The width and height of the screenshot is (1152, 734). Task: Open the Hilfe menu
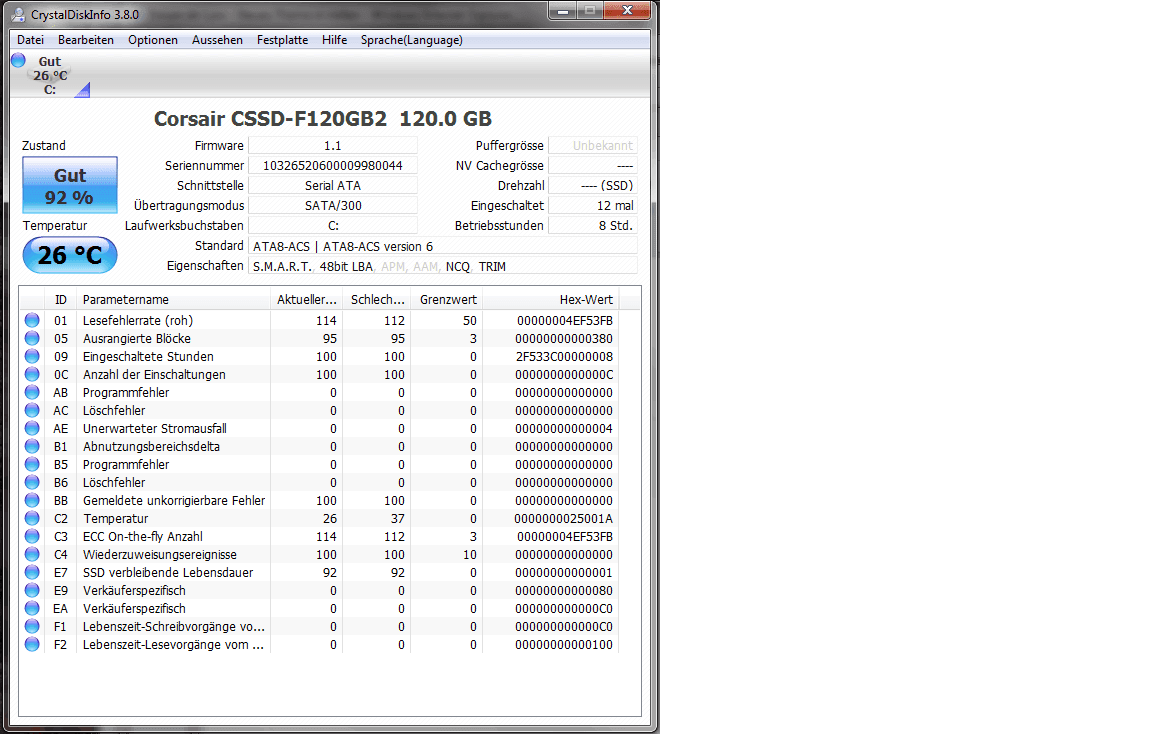point(334,40)
